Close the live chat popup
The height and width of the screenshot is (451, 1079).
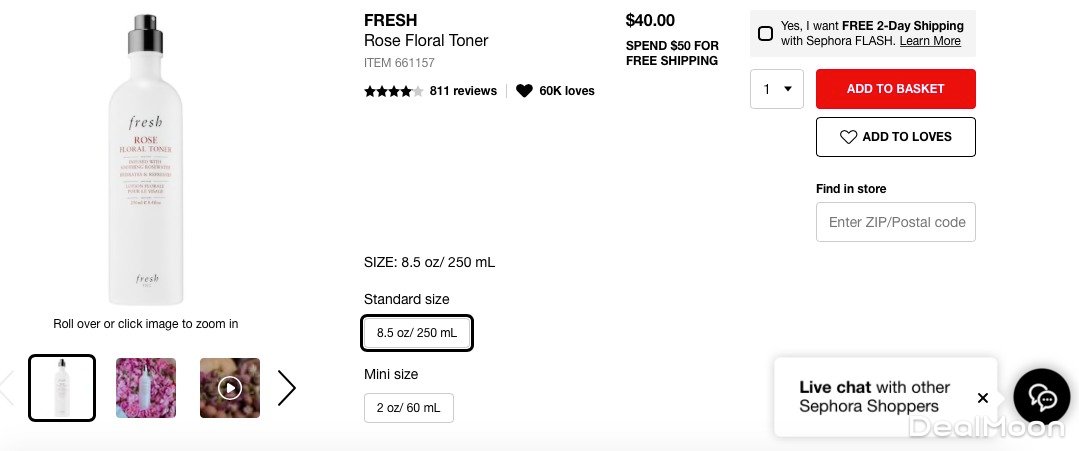(x=983, y=398)
